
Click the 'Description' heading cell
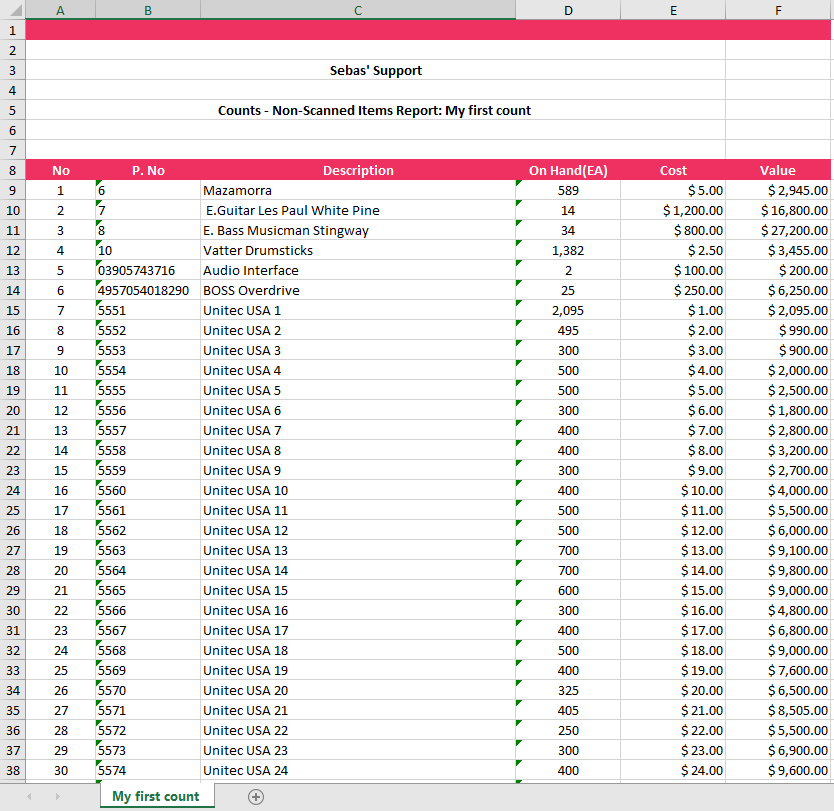click(x=358, y=170)
